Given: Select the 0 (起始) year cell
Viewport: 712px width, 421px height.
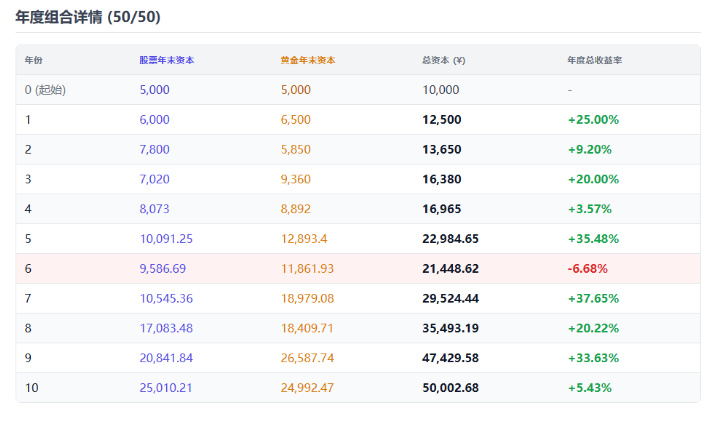Looking at the screenshot, I should [45, 89].
